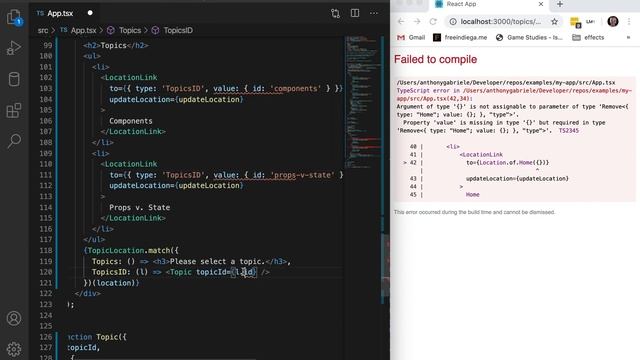Open the Chrome profile avatar
The height and width of the screenshot is (360, 640).
point(613,21)
